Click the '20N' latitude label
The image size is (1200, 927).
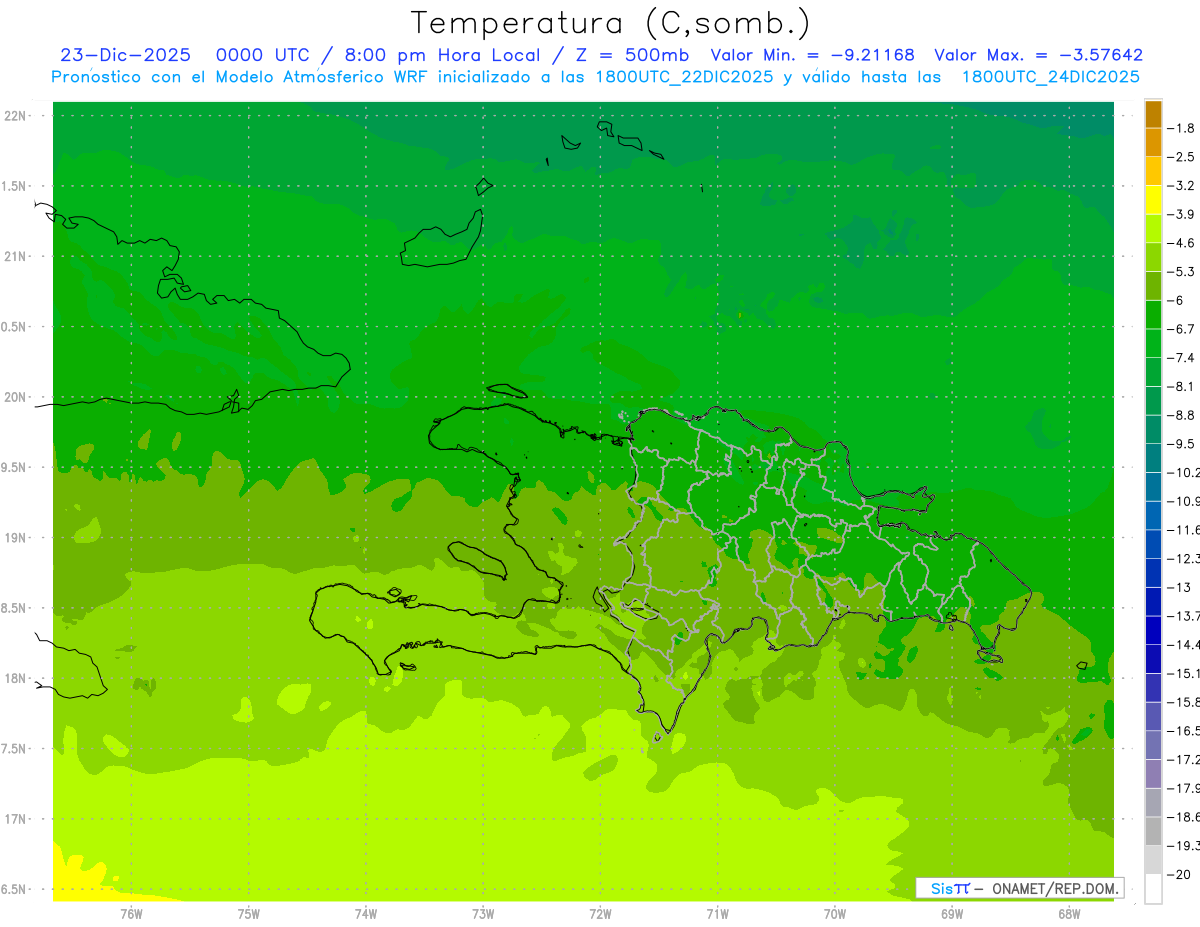[x=15, y=397]
